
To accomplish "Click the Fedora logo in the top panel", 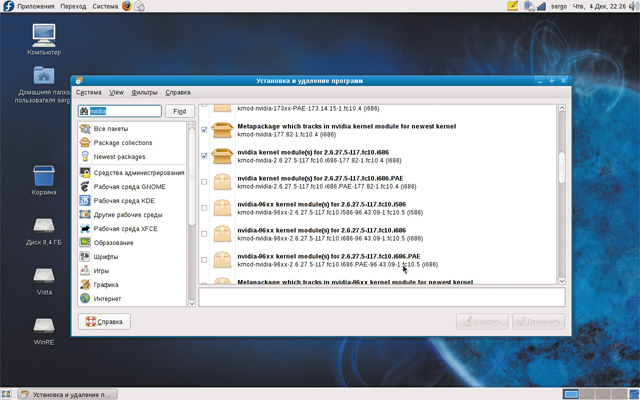I will [8, 6].
